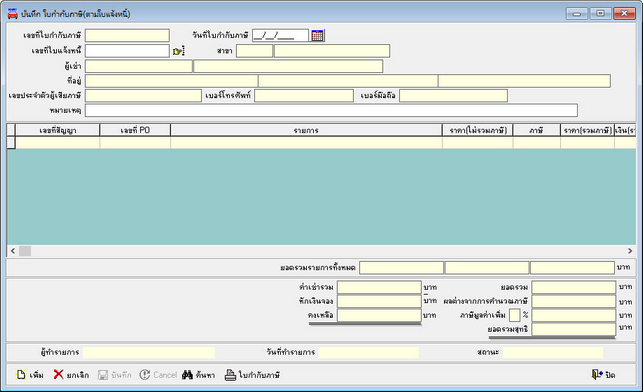Click the ราคา(รวมภาษี) column header
Viewport: 643px width, 392px height.
(587, 130)
